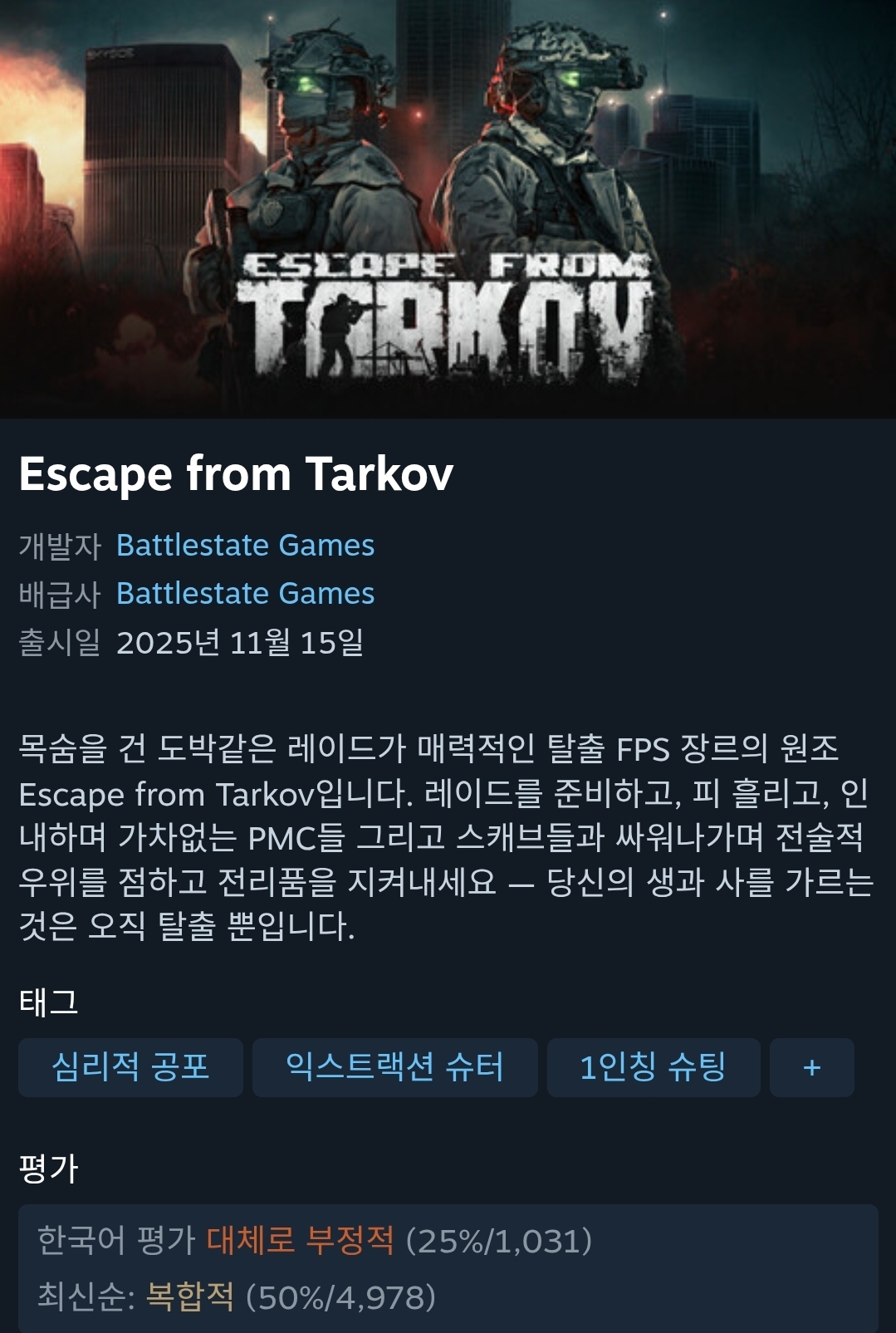Open the publisher Battlestate Games link
This screenshot has height=1333, width=896.
click(245, 593)
